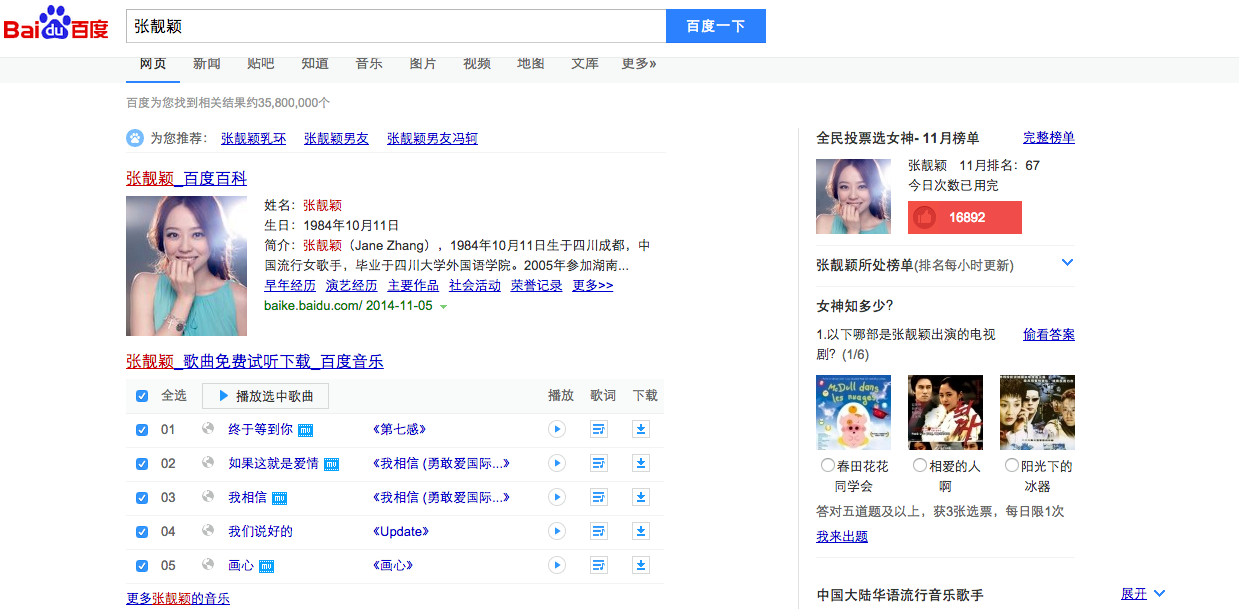Select answer 相爱的人啊
The height and width of the screenshot is (609, 1239).
920,466
